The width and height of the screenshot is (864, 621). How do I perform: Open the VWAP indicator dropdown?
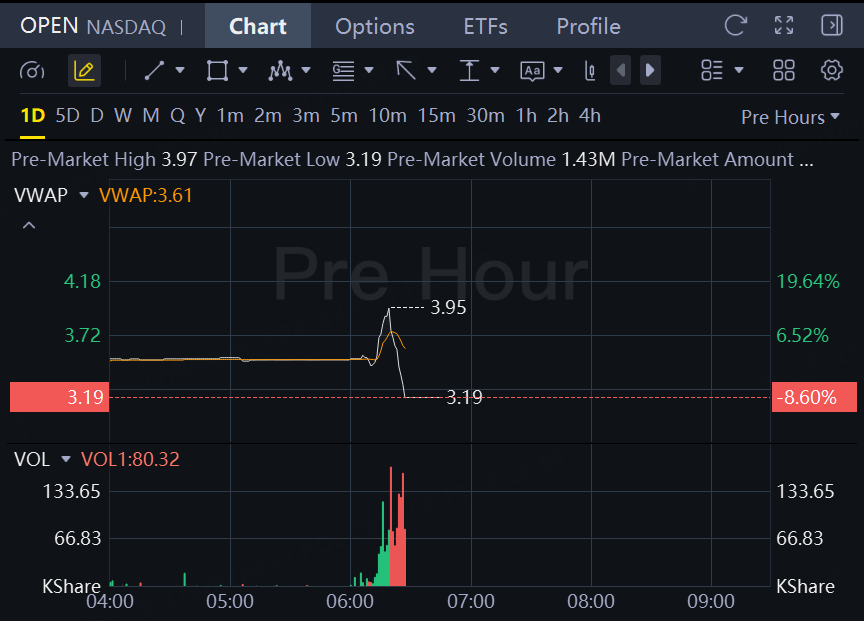pos(84,195)
